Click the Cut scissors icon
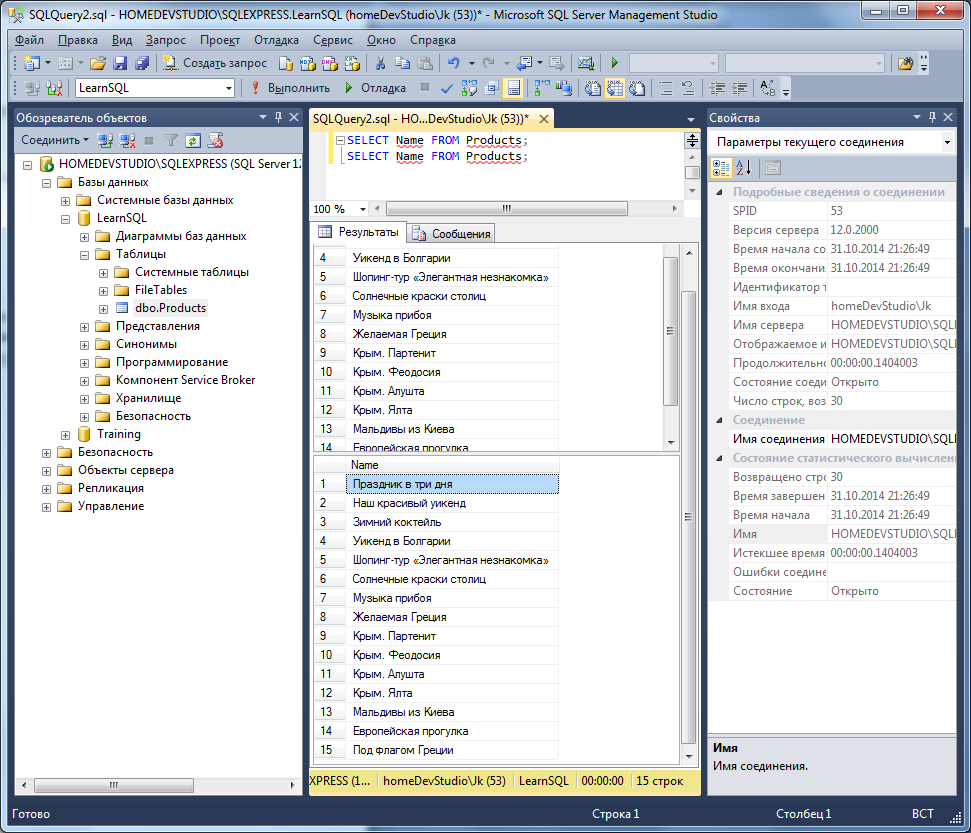 (x=380, y=63)
